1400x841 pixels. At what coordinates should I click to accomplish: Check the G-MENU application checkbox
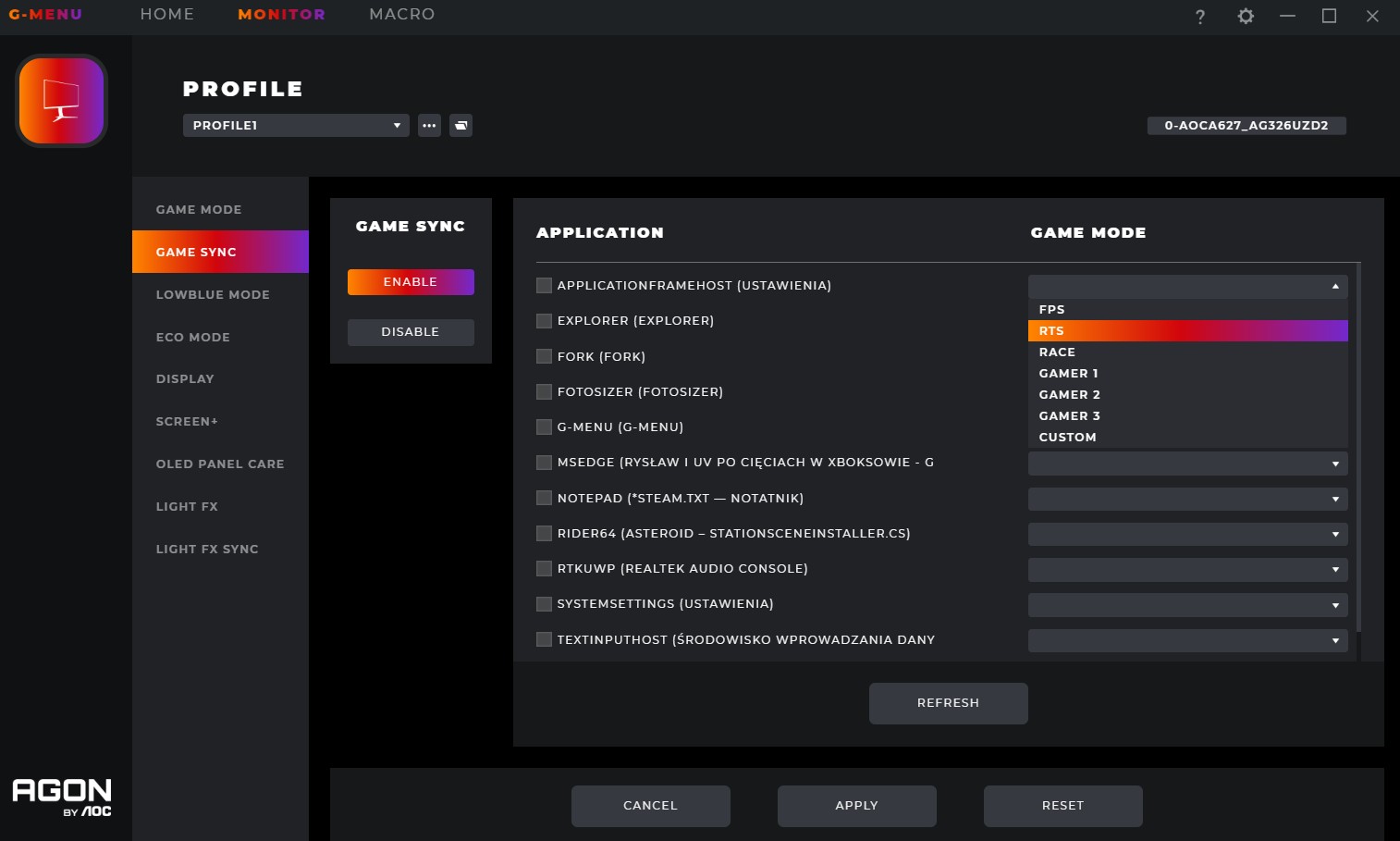point(544,427)
